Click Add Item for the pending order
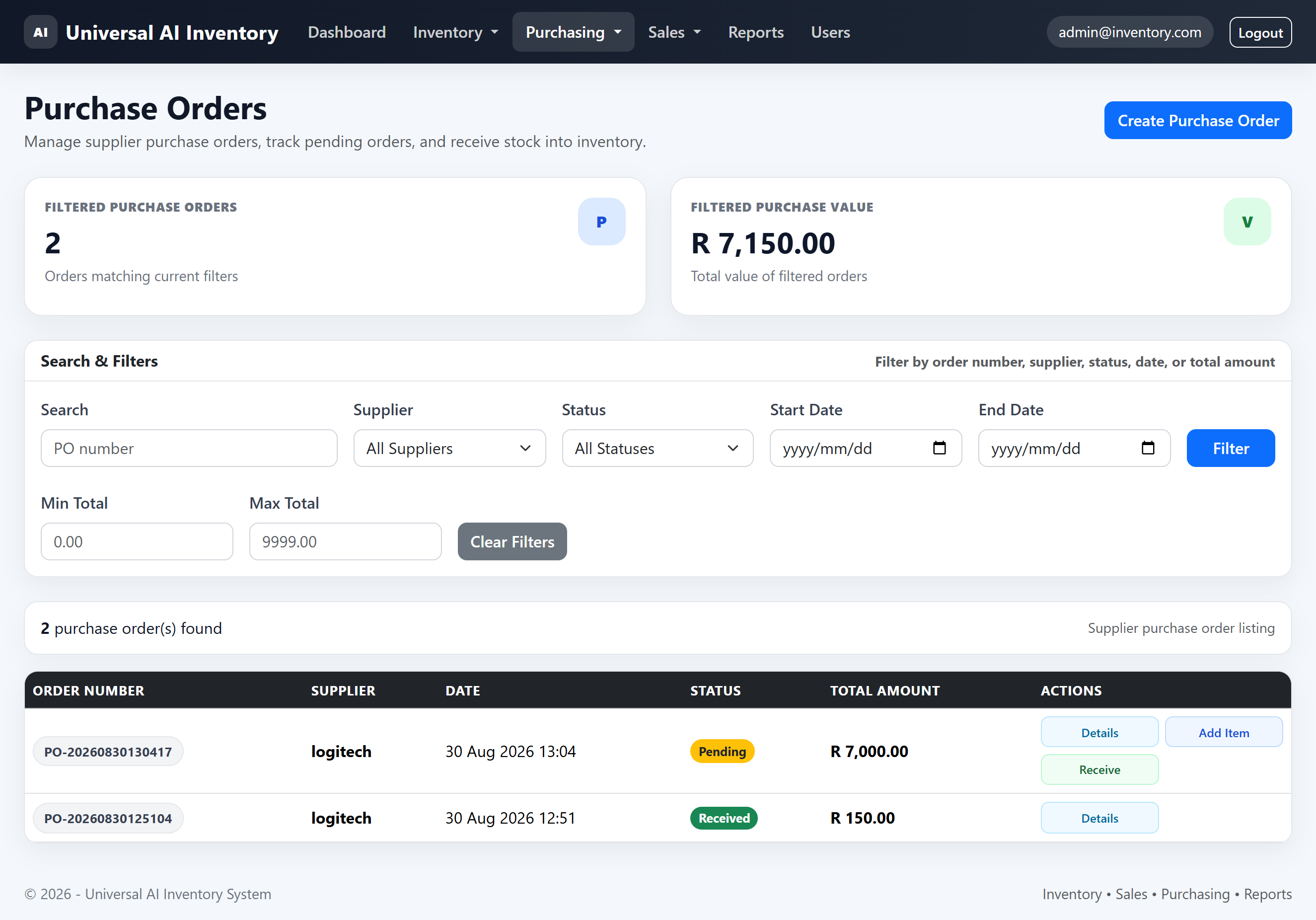1316x920 pixels. pos(1224,733)
